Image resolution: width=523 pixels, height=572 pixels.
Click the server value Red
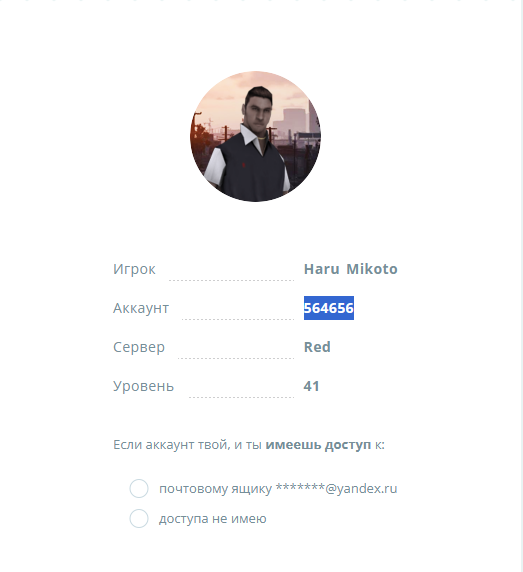click(x=317, y=347)
